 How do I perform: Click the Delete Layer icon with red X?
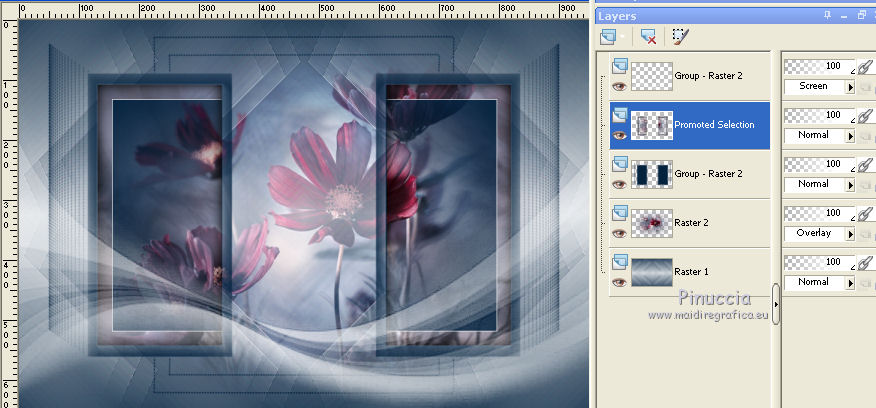[x=649, y=37]
